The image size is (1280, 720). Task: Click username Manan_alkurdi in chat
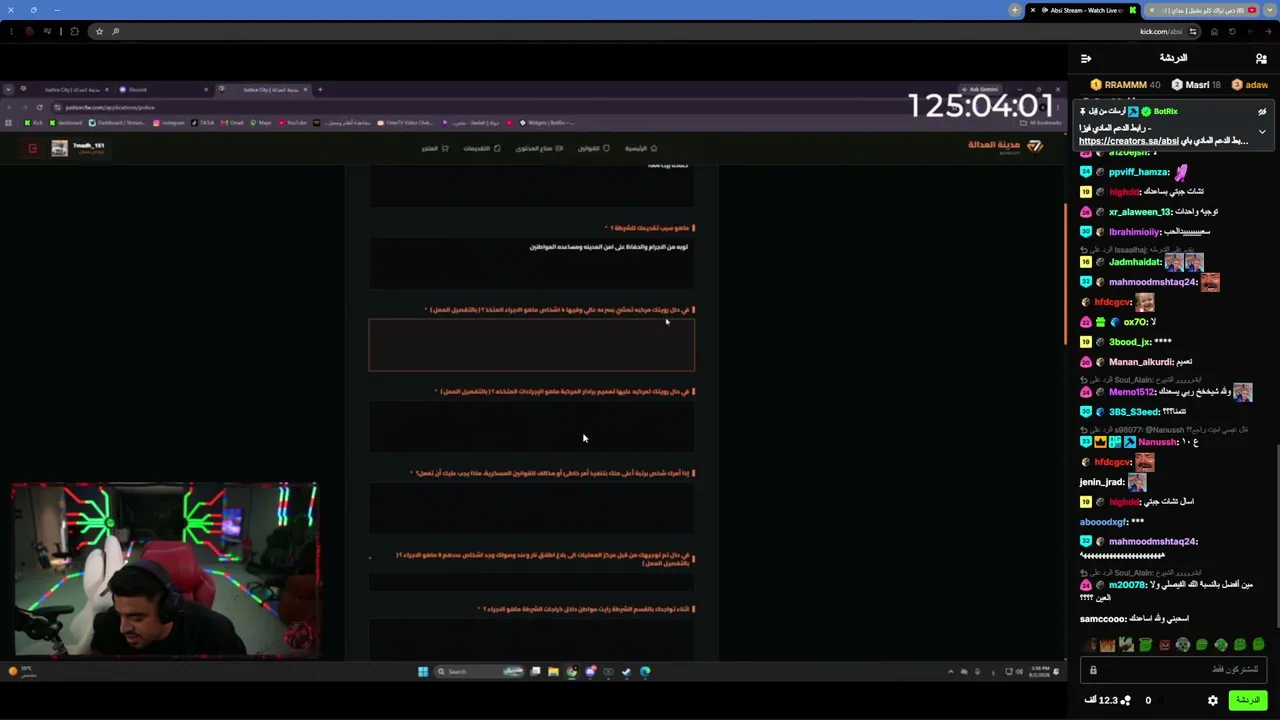pos(1141,362)
